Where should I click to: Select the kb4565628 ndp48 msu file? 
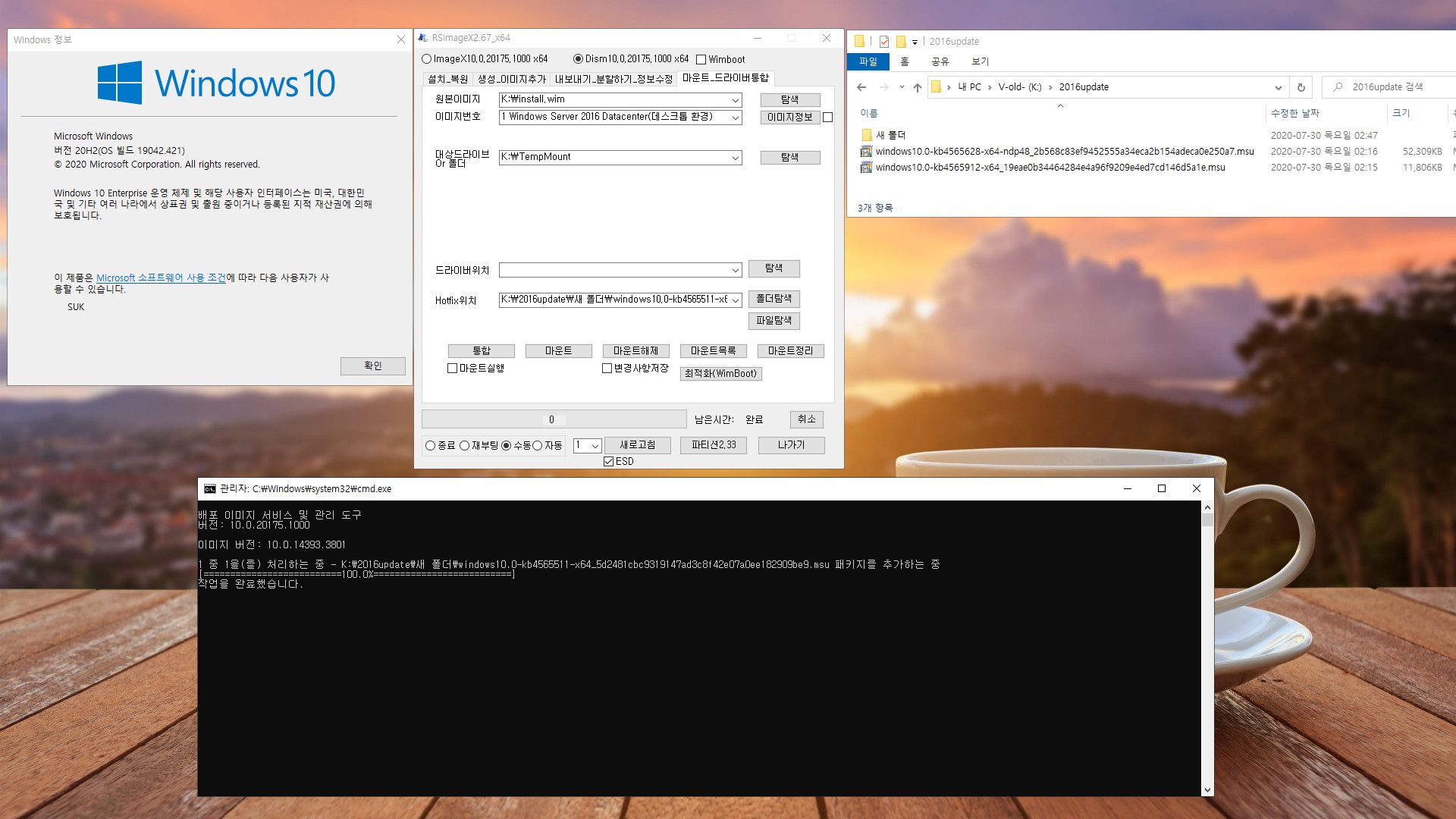point(1065,152)
